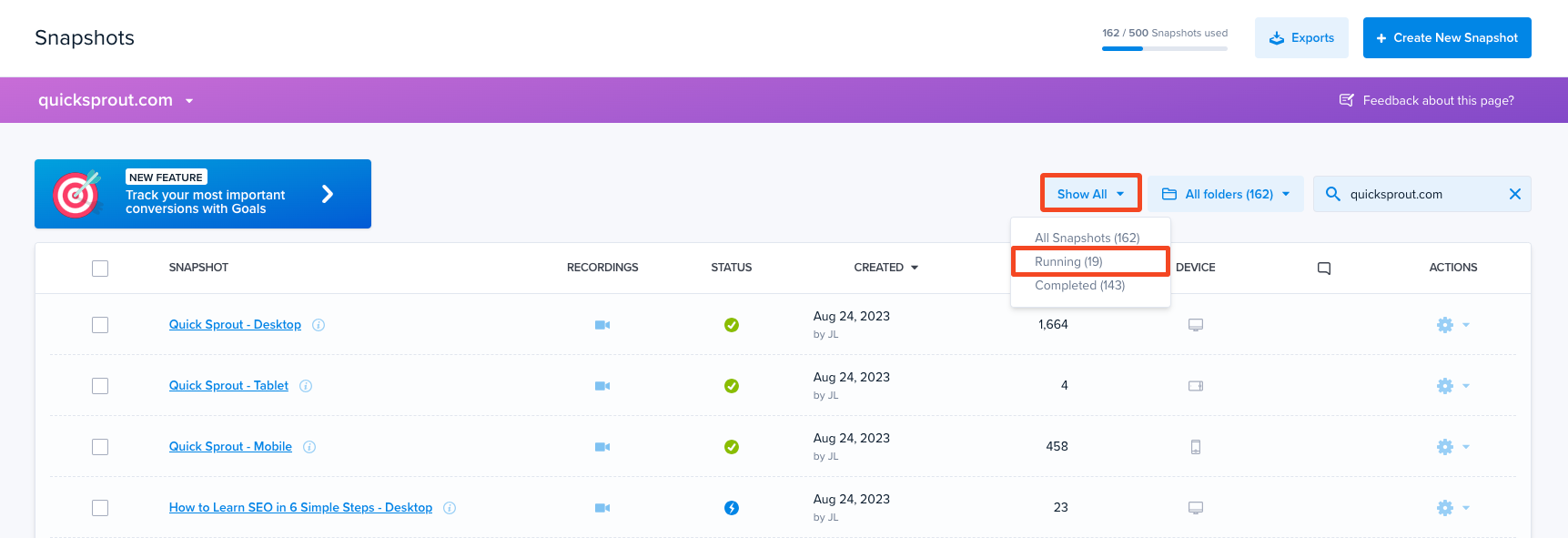This screenshot has height=538, width=1568.
Task: Expand actions arrow for Quick Sprout - Mobile
Action: (1466, 447)
